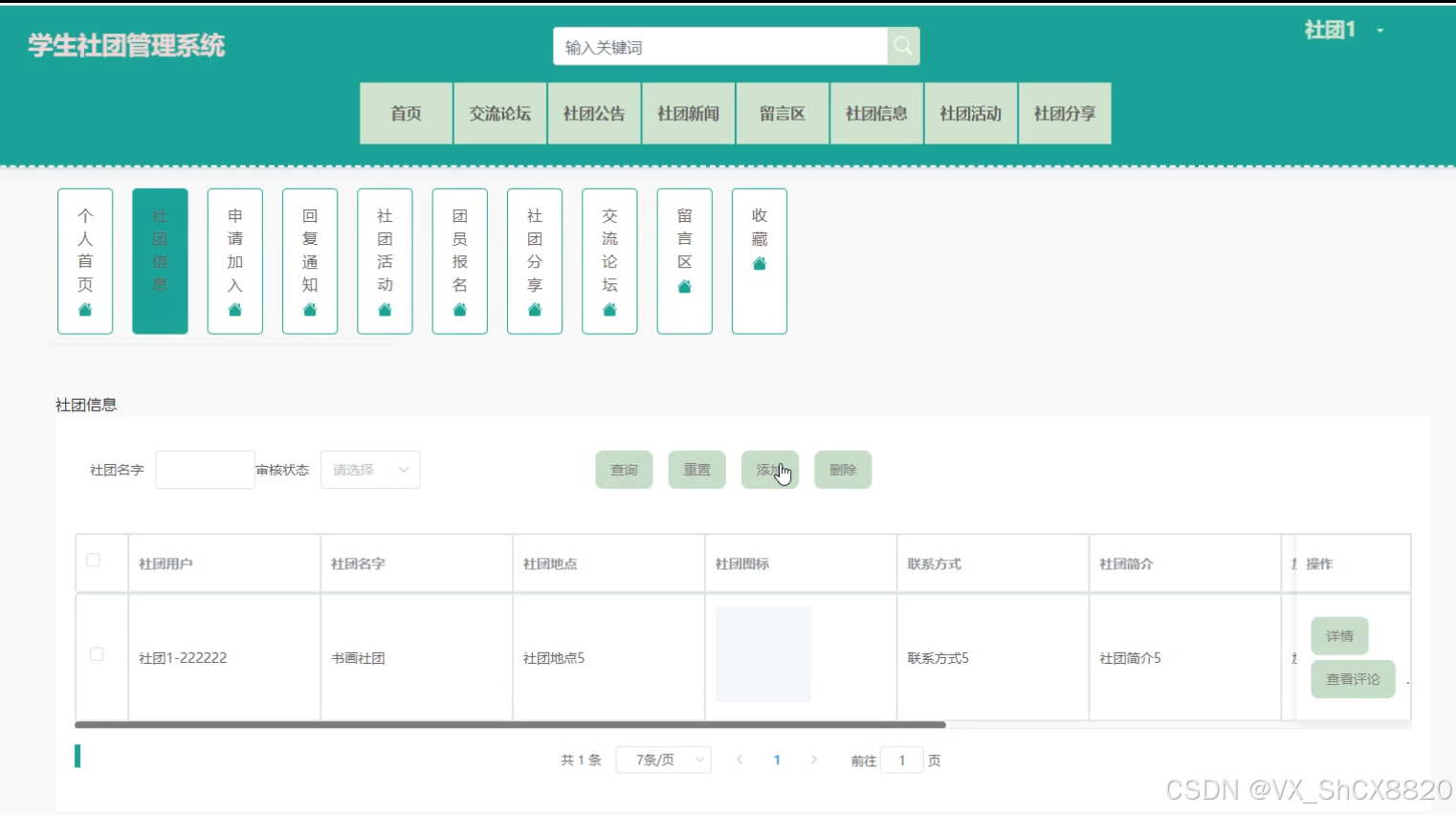This screenshot has width=1456, height=815.
Task: Click house icon on 个人首页 card
Action: [85, 309]
